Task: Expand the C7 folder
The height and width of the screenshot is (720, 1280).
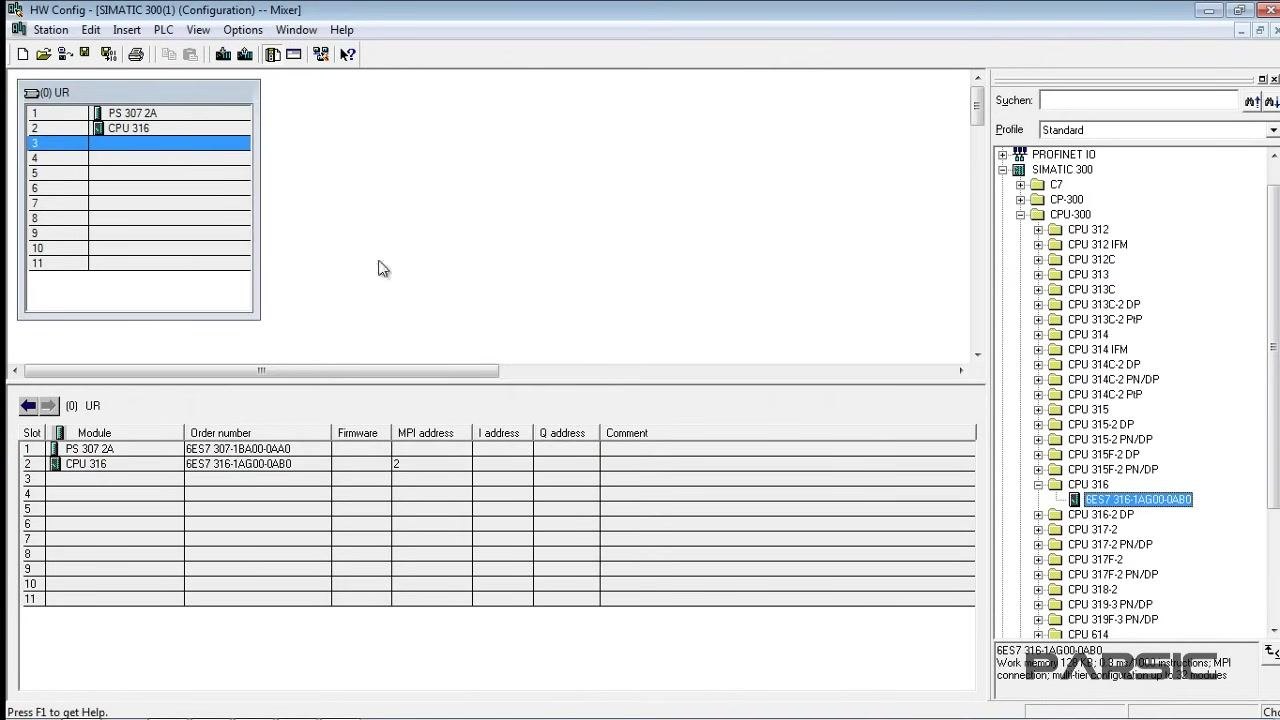Action: (1020, 184)
